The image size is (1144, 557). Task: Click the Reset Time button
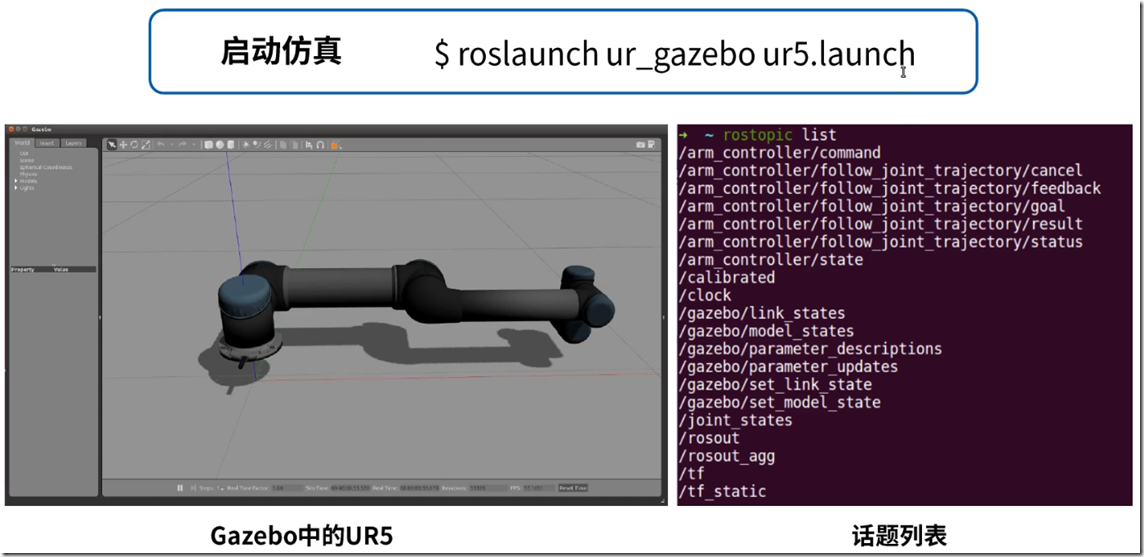point(573,488)
